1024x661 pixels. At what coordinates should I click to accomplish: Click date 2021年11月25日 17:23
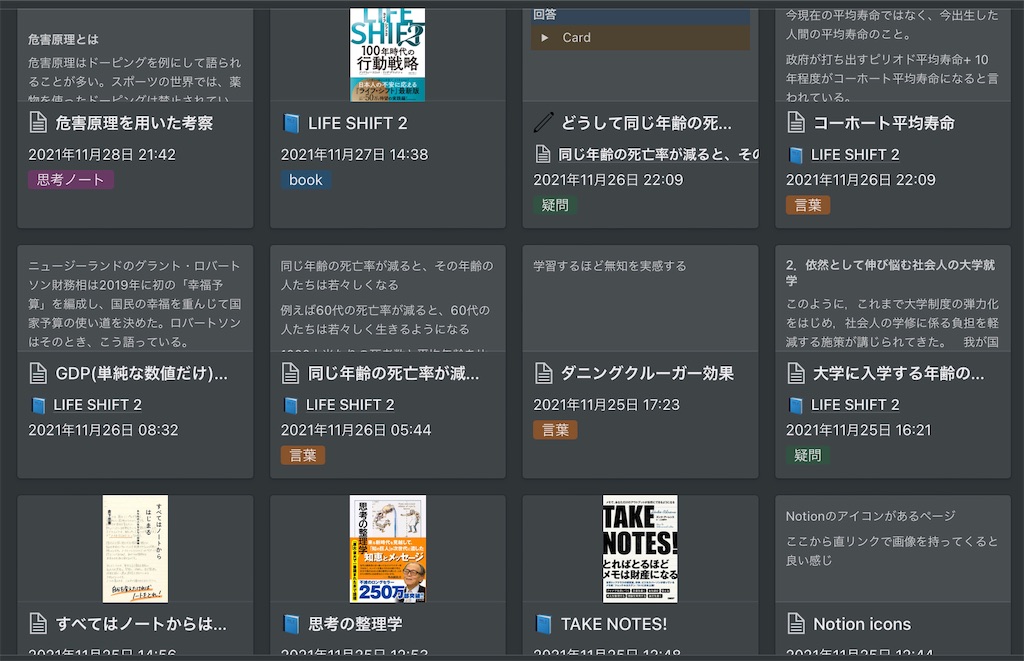tap(607, 405)
